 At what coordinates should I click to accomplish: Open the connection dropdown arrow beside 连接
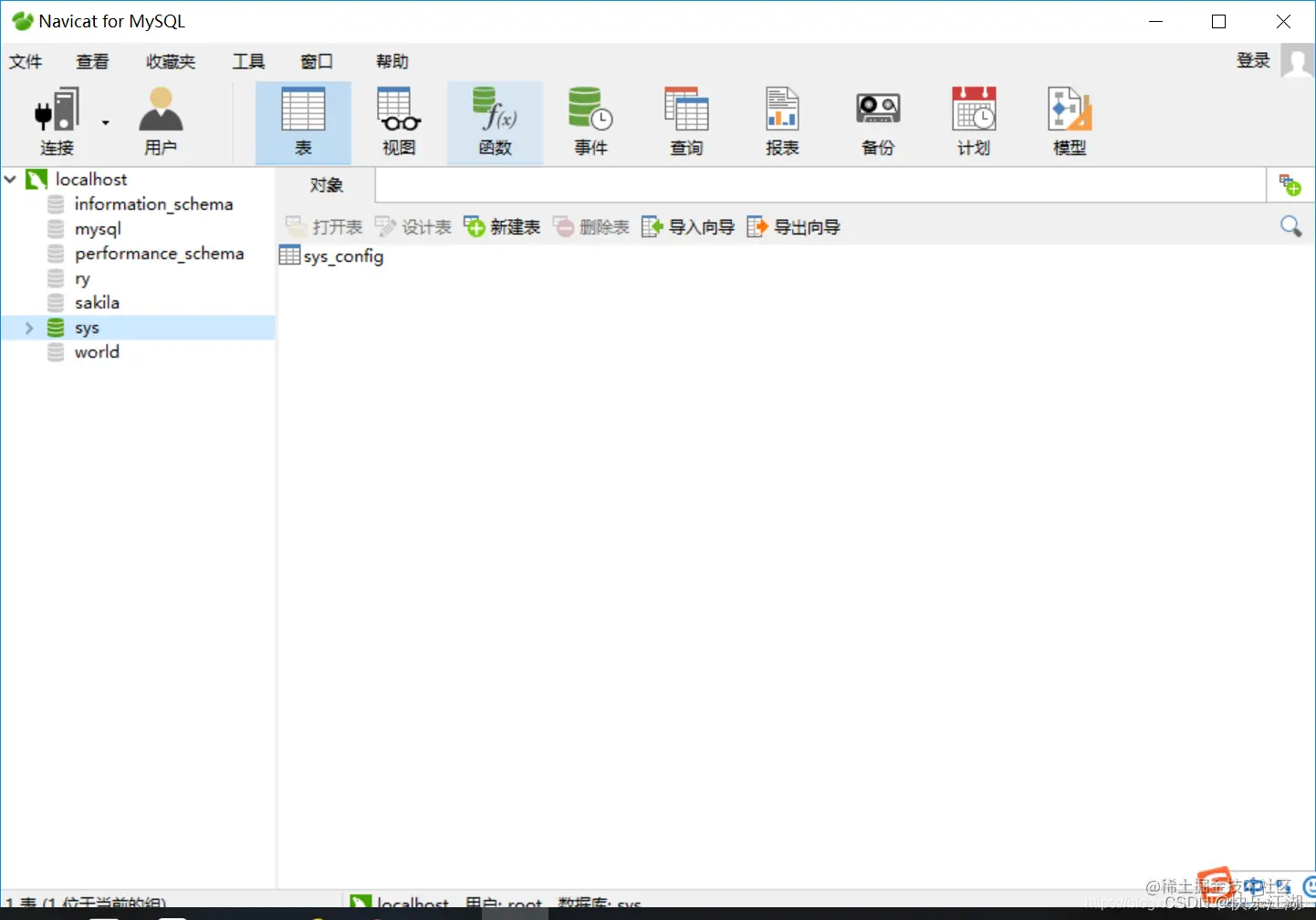pyautogui.click(x=106, y=122)
